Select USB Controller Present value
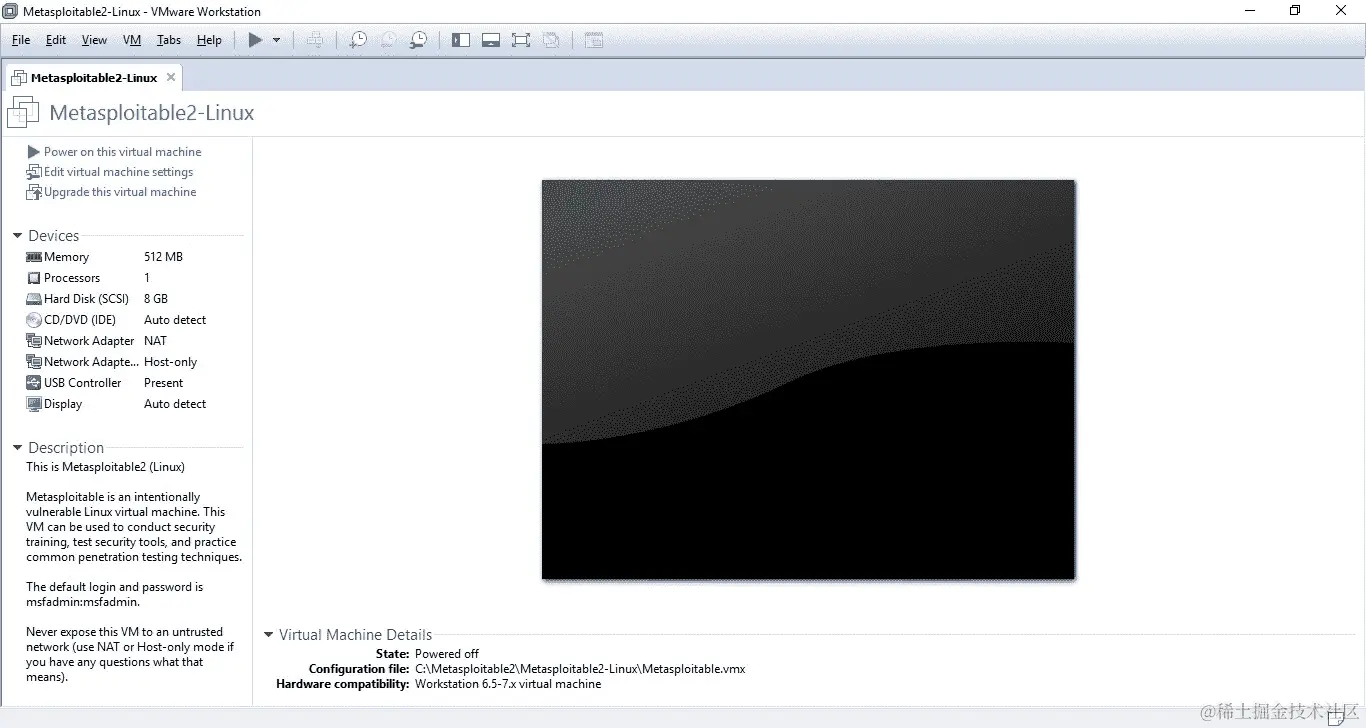Viewport: 1366px width, 728px height. point(163,383)
